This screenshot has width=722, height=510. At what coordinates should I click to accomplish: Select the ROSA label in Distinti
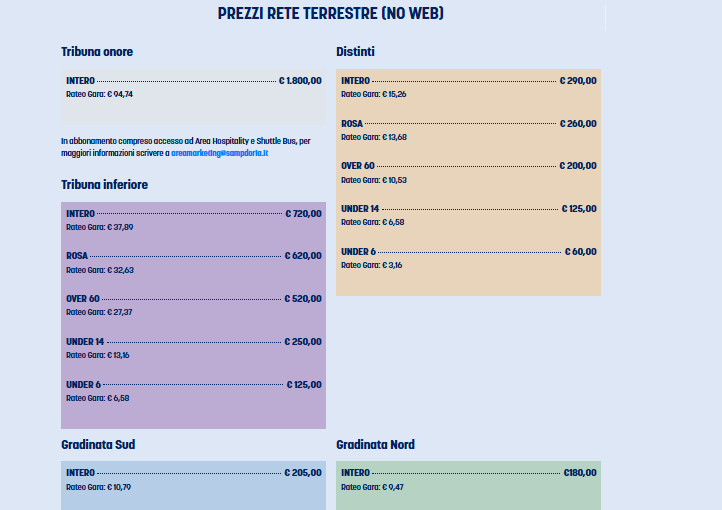point(352,124)
